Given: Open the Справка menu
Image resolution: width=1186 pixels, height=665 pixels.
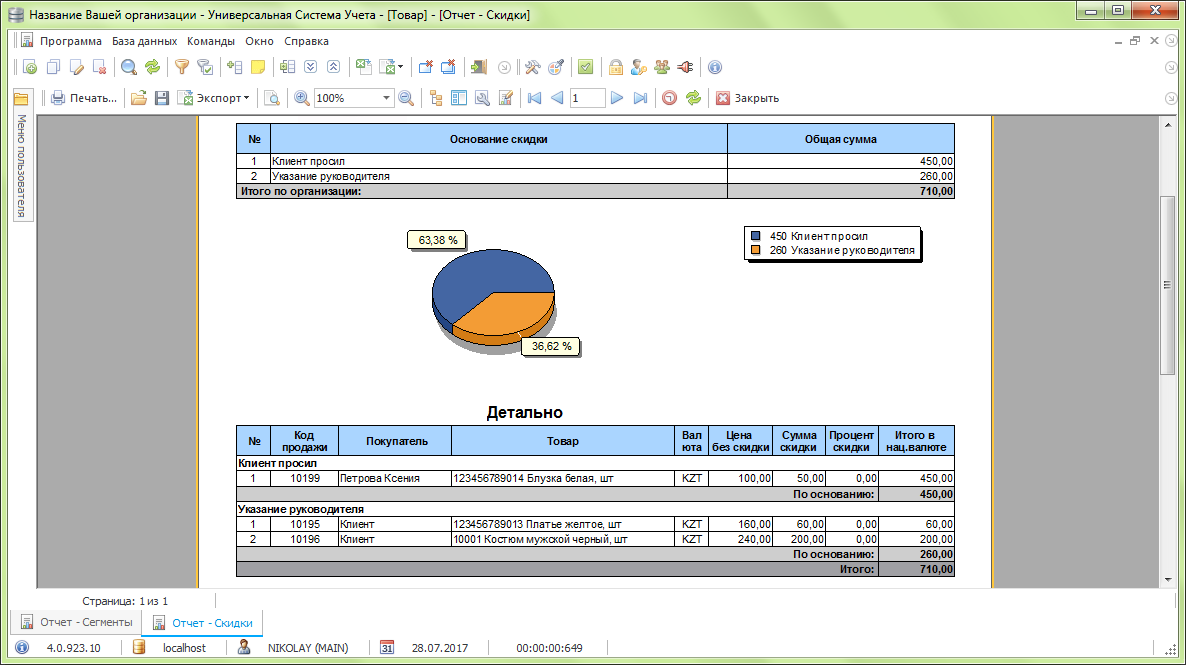Looking at the screenshot, I should point(306,42).
